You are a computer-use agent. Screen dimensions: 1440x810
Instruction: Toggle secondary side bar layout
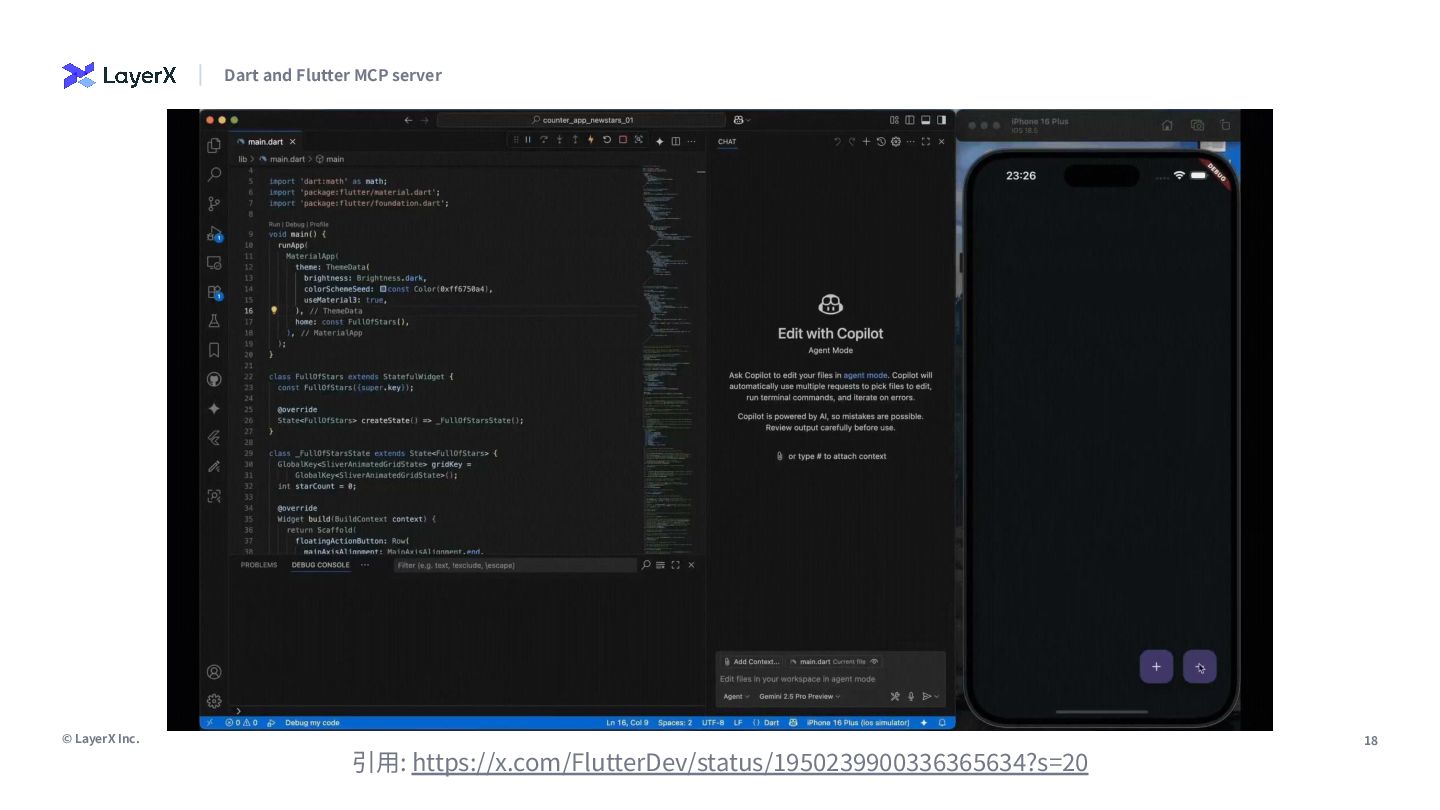(941, 120)
